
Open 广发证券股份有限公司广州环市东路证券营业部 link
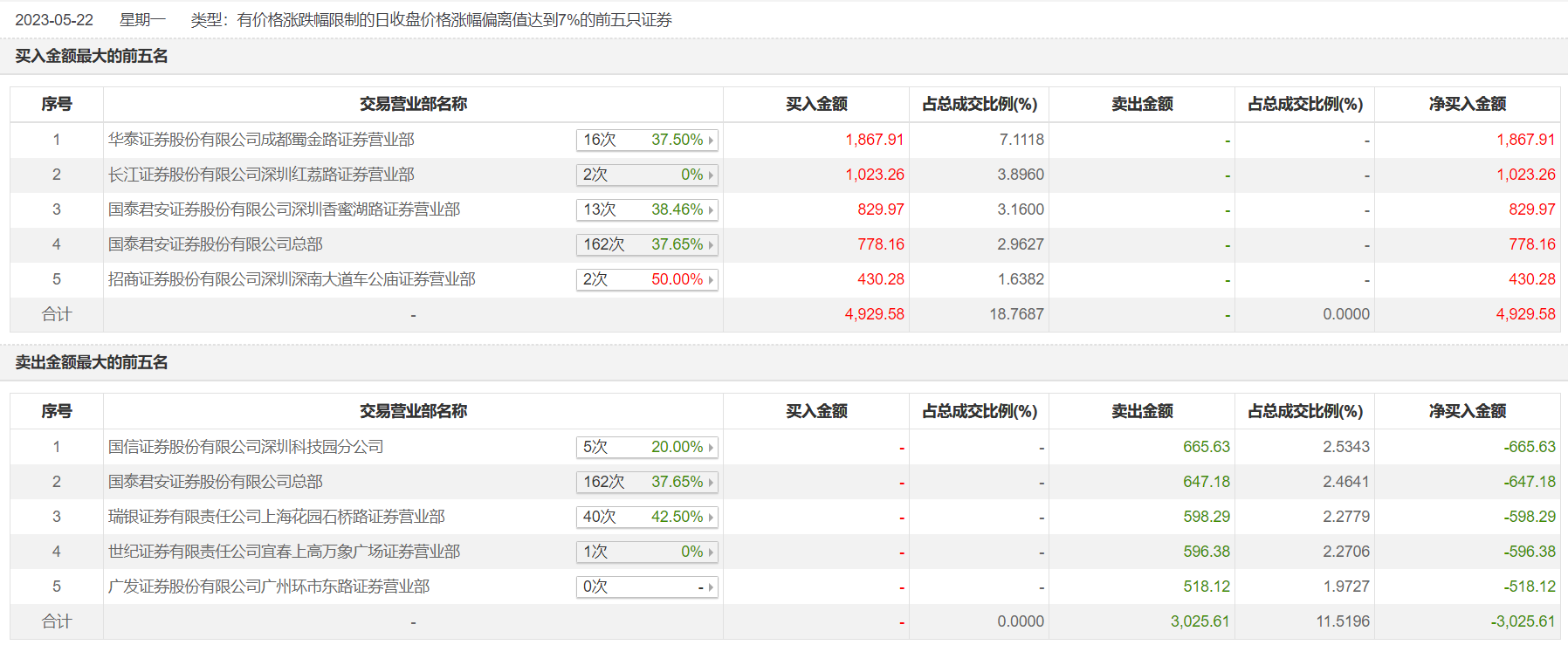269,587
